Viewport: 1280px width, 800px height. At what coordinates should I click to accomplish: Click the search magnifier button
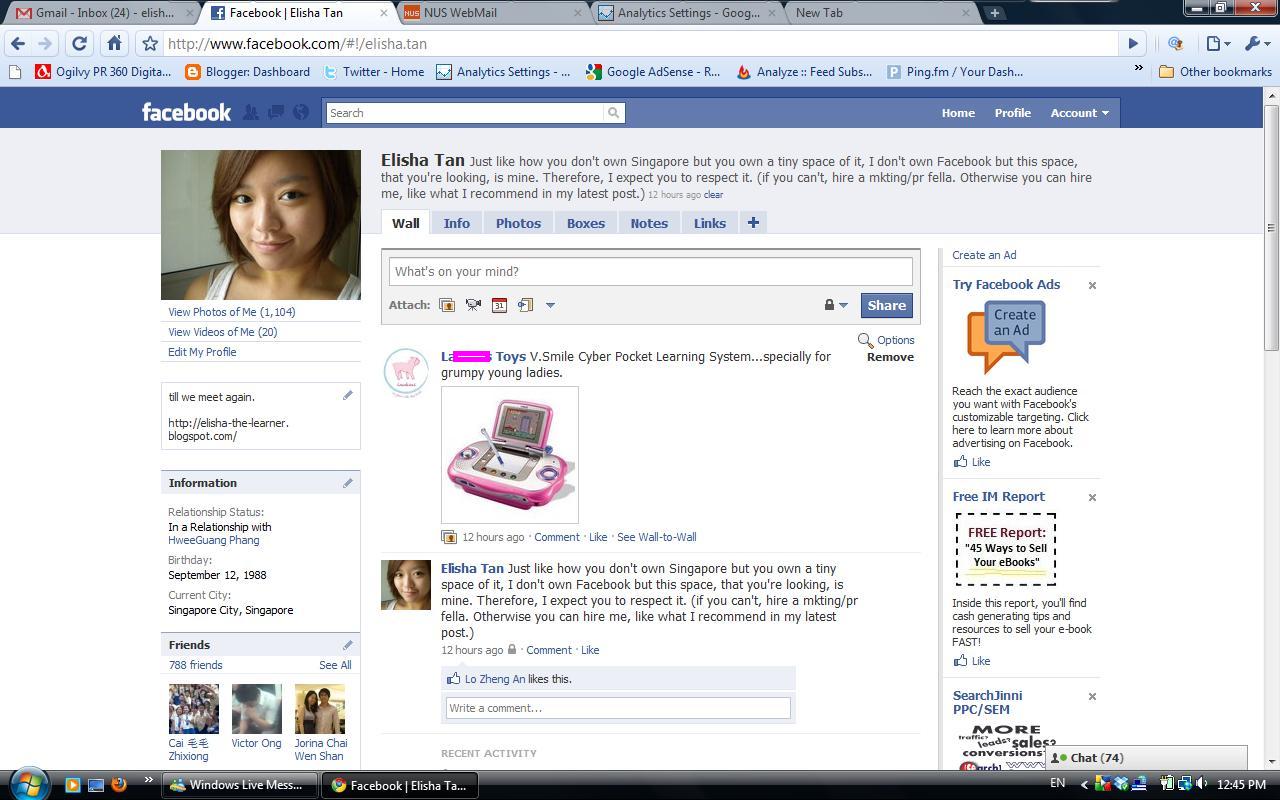tap(614, 113)
